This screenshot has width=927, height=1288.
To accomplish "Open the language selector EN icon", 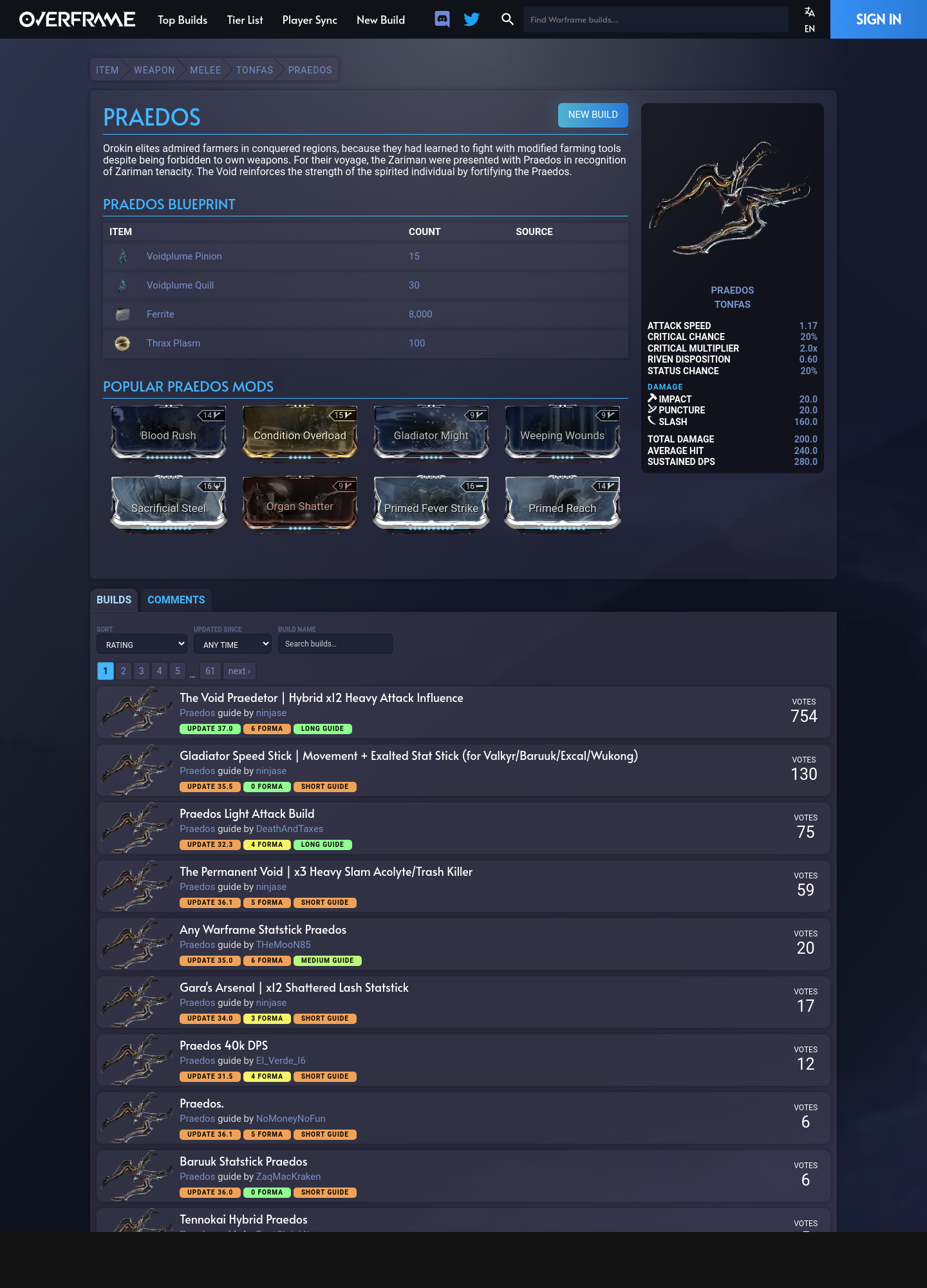I will [810, 19].
